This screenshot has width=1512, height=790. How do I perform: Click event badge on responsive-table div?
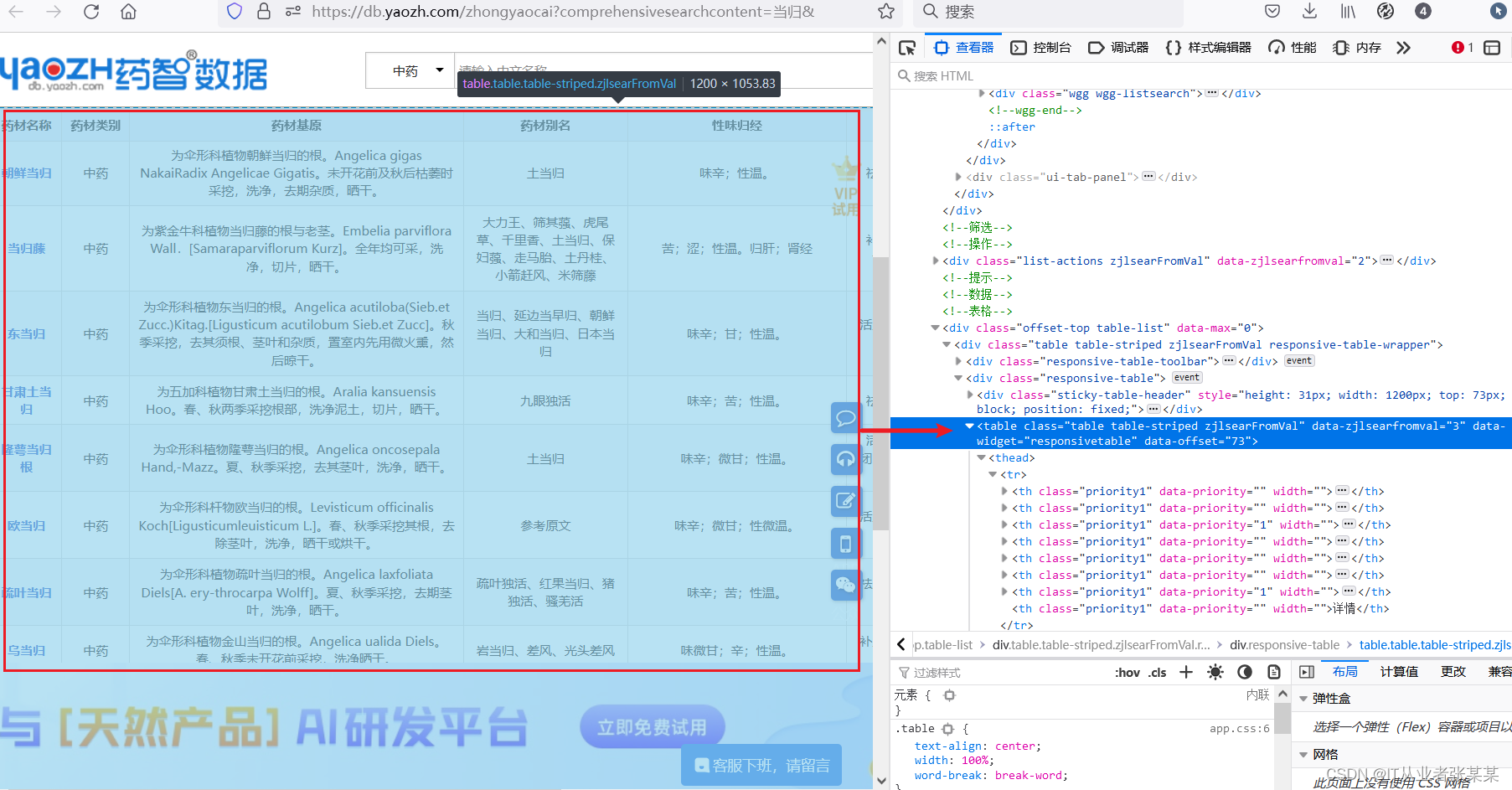[x=1186, y=378]
